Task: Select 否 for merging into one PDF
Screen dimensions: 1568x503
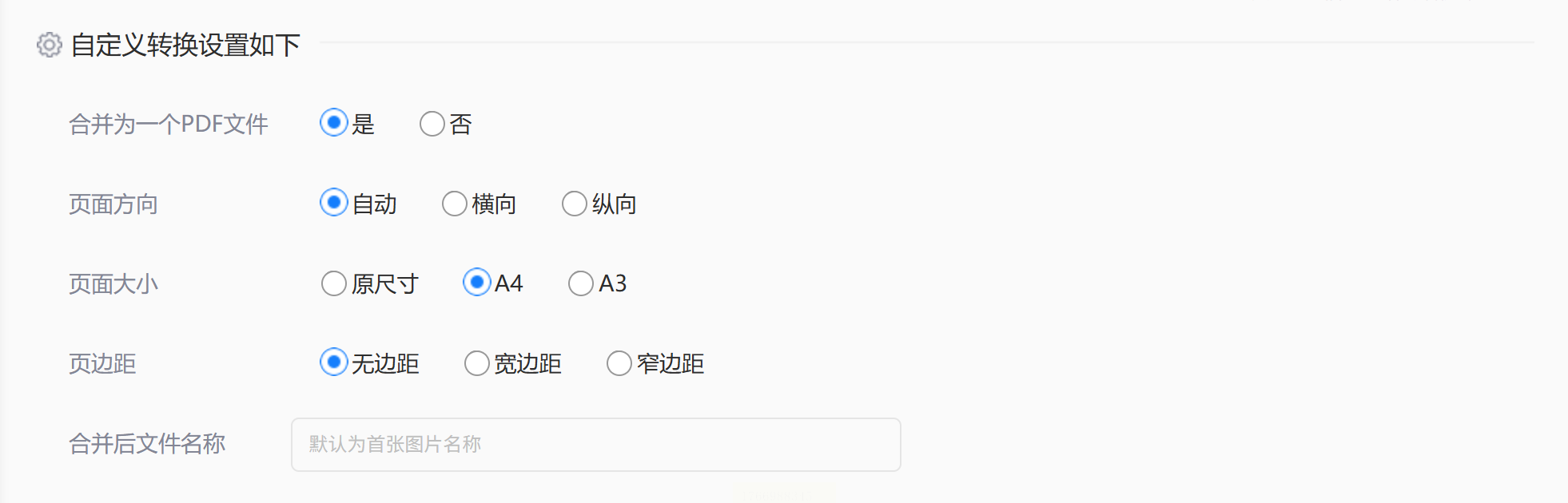Action: [x=432, y=124]
